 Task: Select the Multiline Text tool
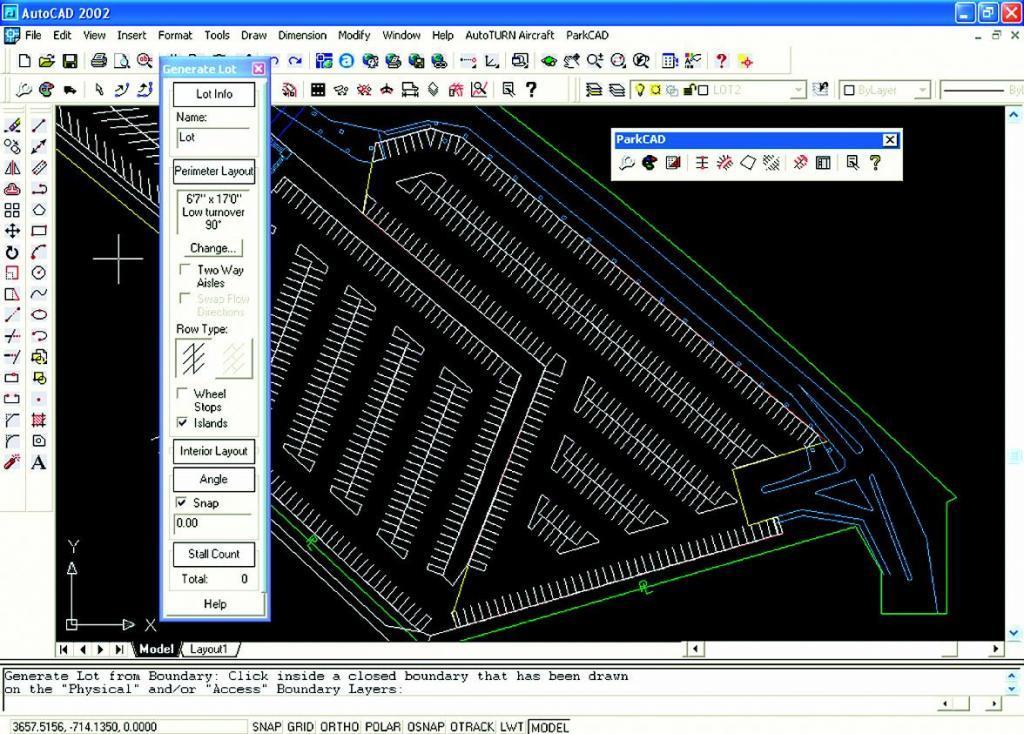coord(39,462)
